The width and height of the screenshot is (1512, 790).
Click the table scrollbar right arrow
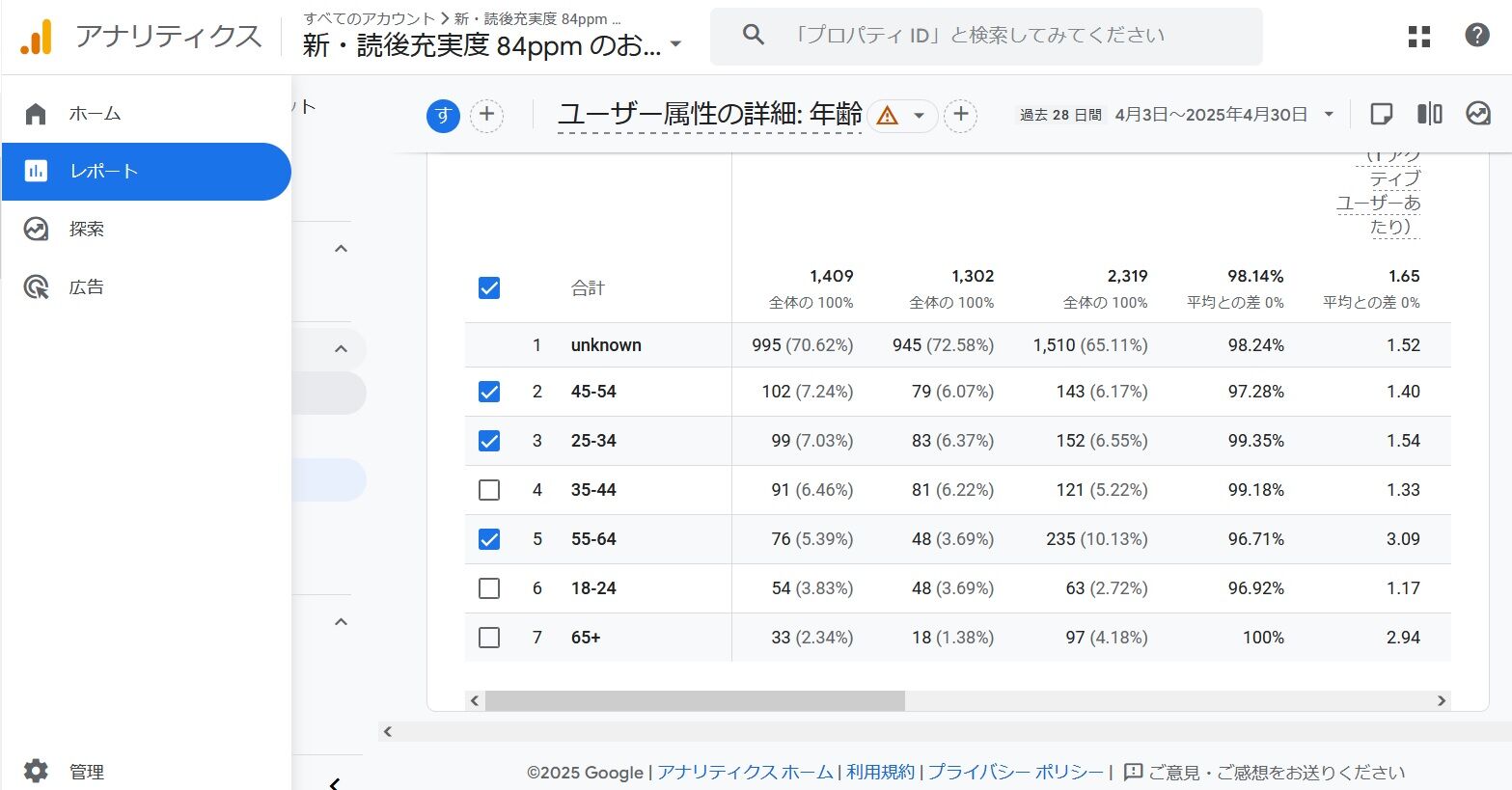(1442, 701)
